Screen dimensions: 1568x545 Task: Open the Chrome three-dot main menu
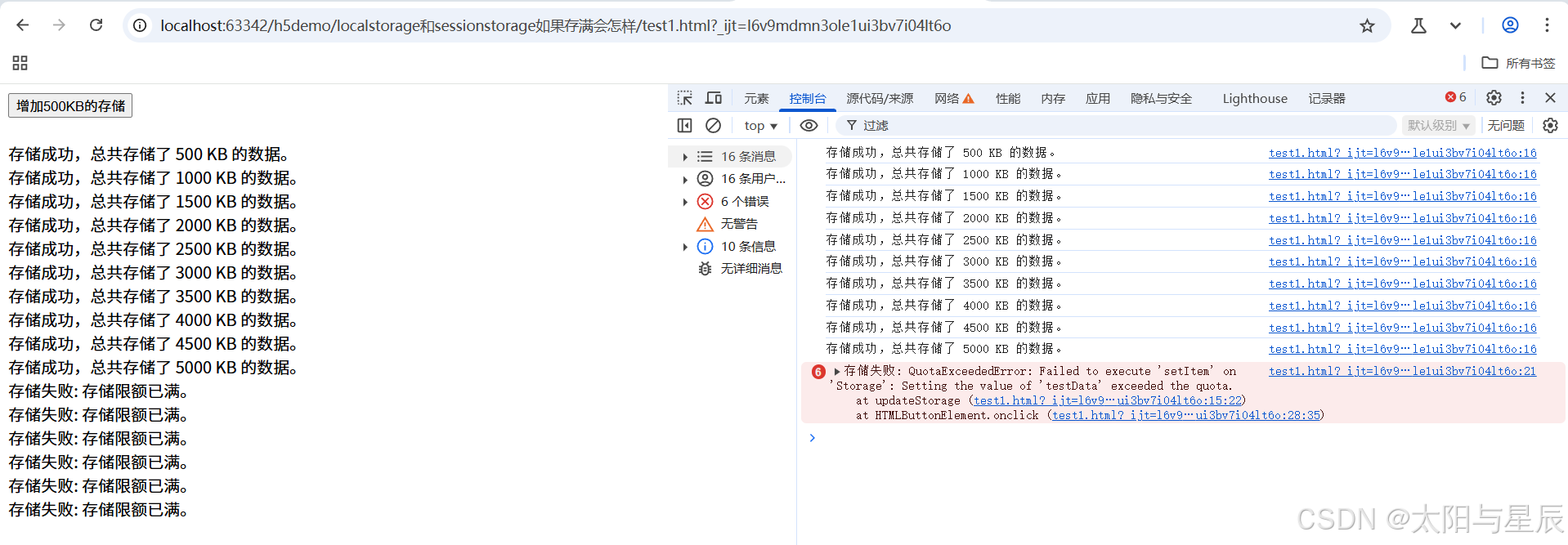coord(1547,25)
